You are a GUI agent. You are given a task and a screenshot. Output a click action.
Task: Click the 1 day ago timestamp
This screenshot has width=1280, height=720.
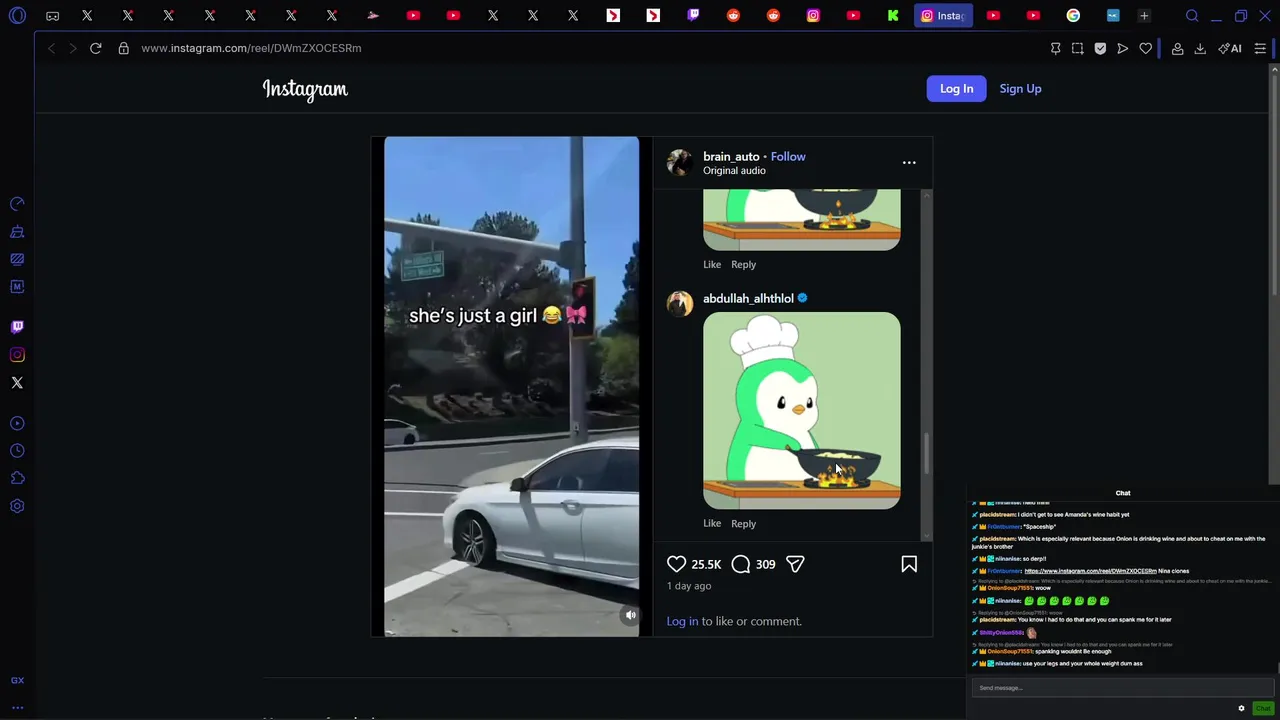pyautogui.click(x=689, y=586)
